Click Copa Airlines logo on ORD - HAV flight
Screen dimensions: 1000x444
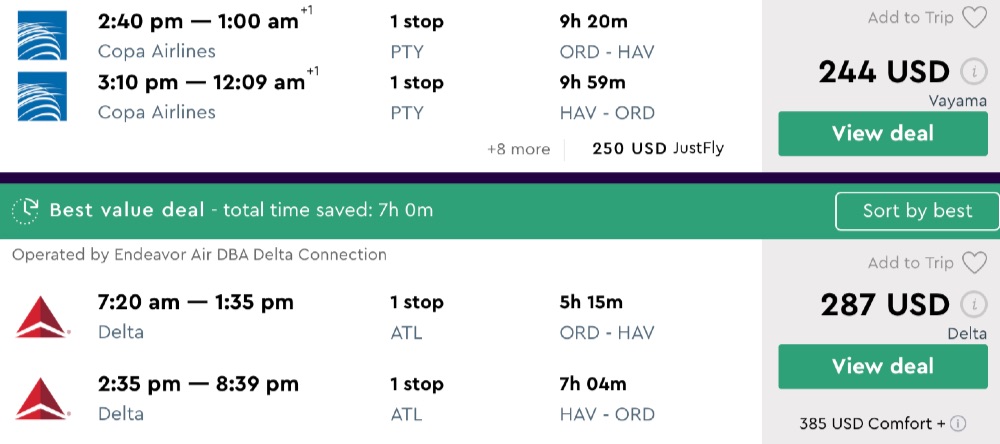click(x=42, y=36)
